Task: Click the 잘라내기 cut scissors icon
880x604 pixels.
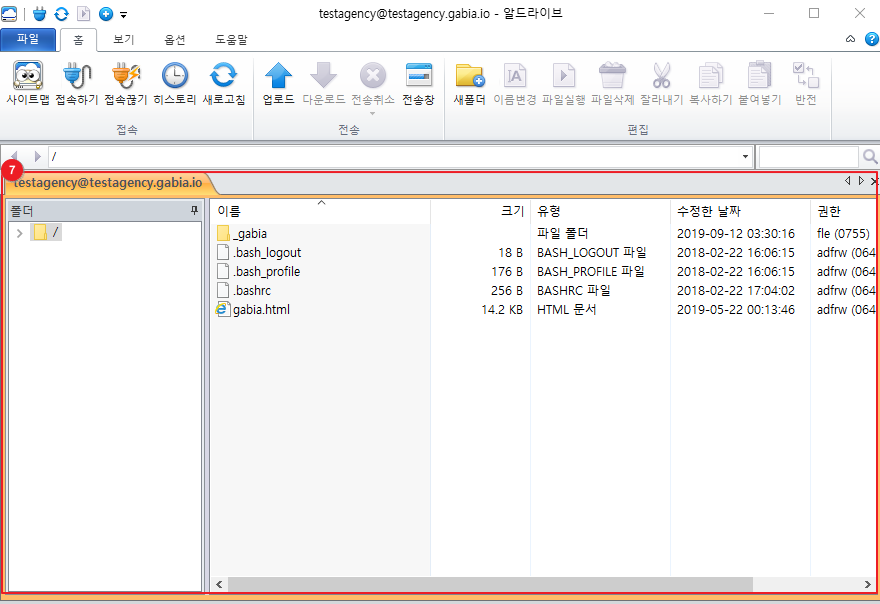Action: 661,83
